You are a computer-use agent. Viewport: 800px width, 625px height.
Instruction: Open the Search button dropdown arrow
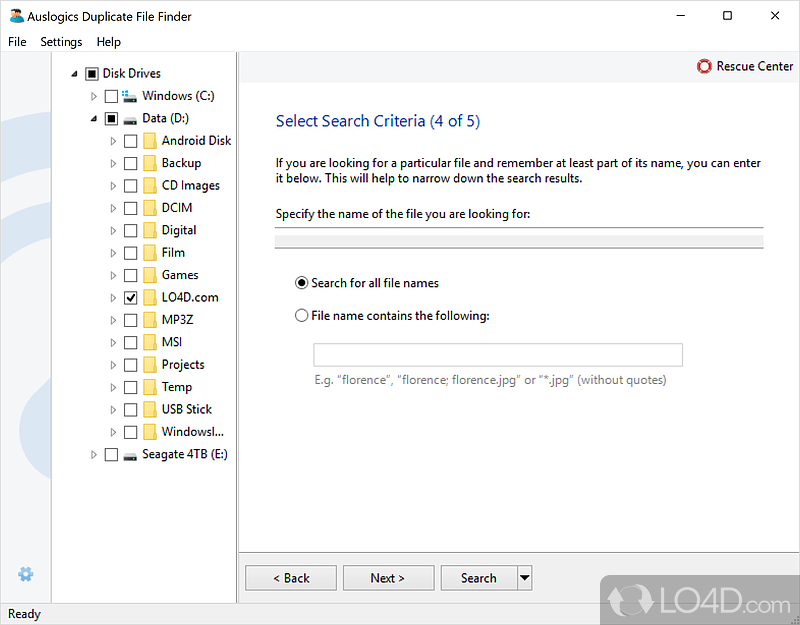point(525,578)
